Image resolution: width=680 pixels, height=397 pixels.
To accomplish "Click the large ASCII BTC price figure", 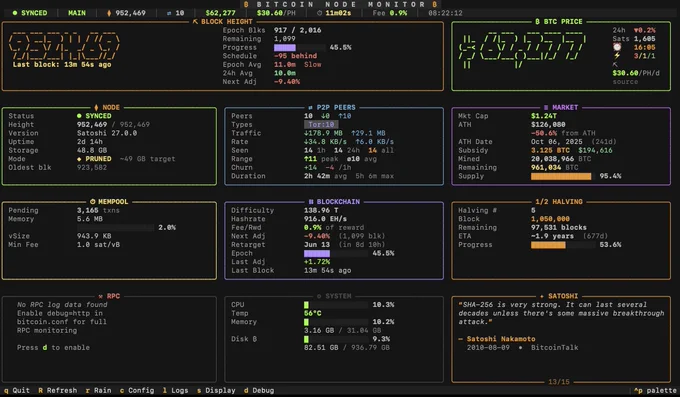I will point(522,50).
